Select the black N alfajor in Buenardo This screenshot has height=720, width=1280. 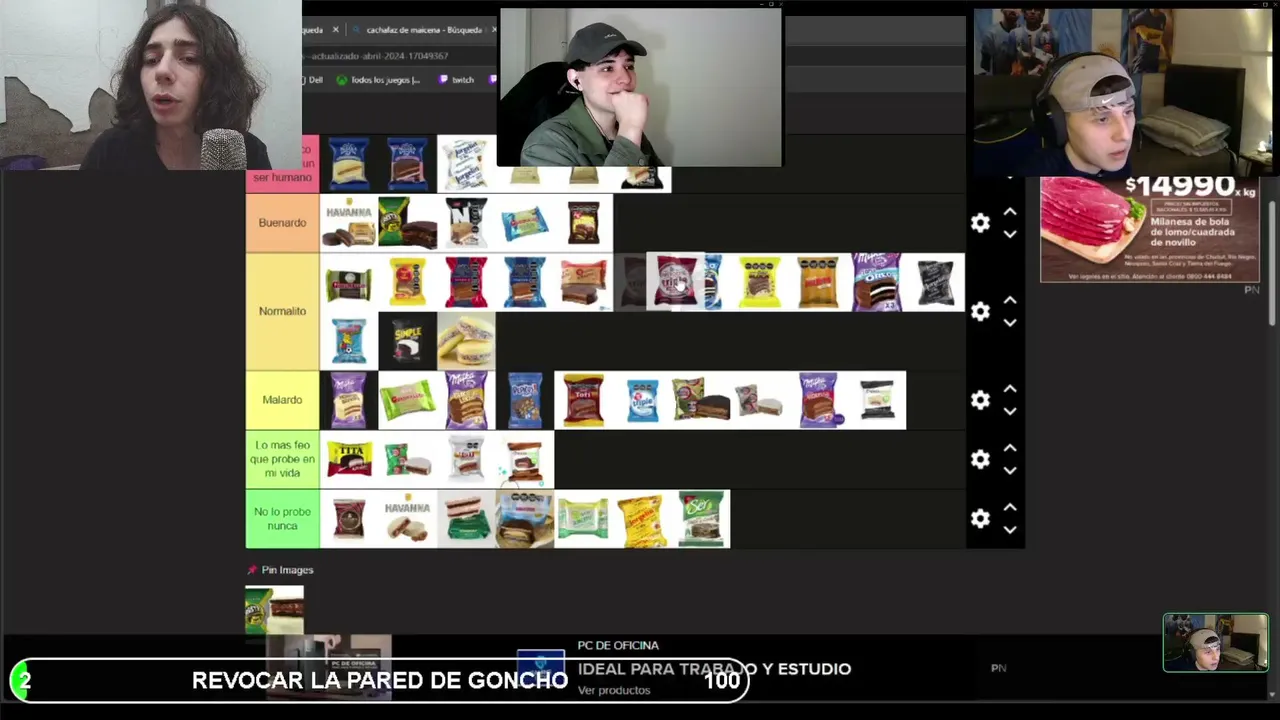point(466,223)
